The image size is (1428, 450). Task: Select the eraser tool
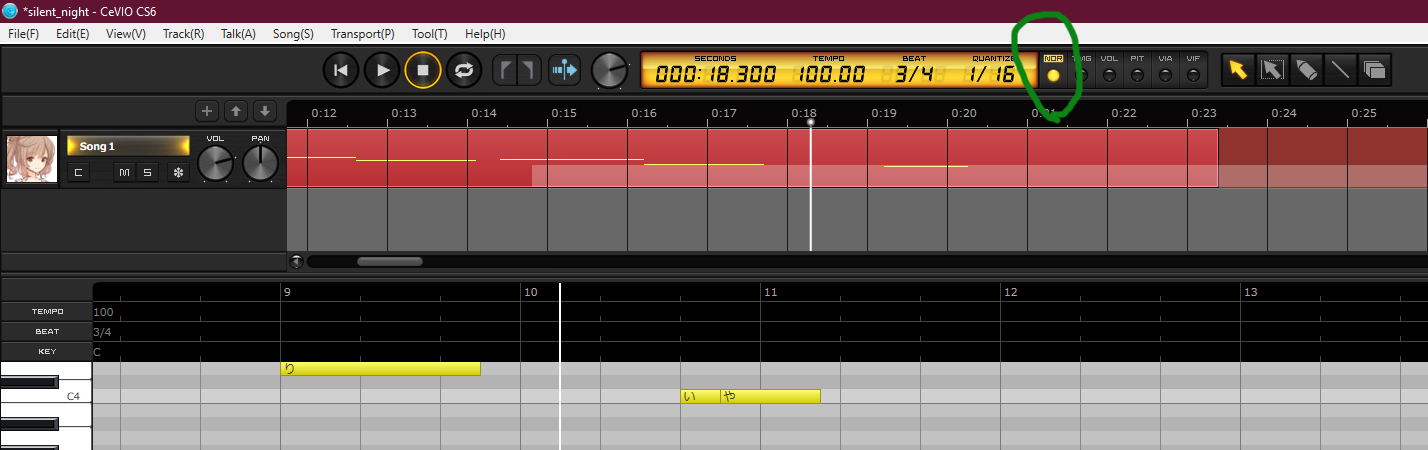1305,69
